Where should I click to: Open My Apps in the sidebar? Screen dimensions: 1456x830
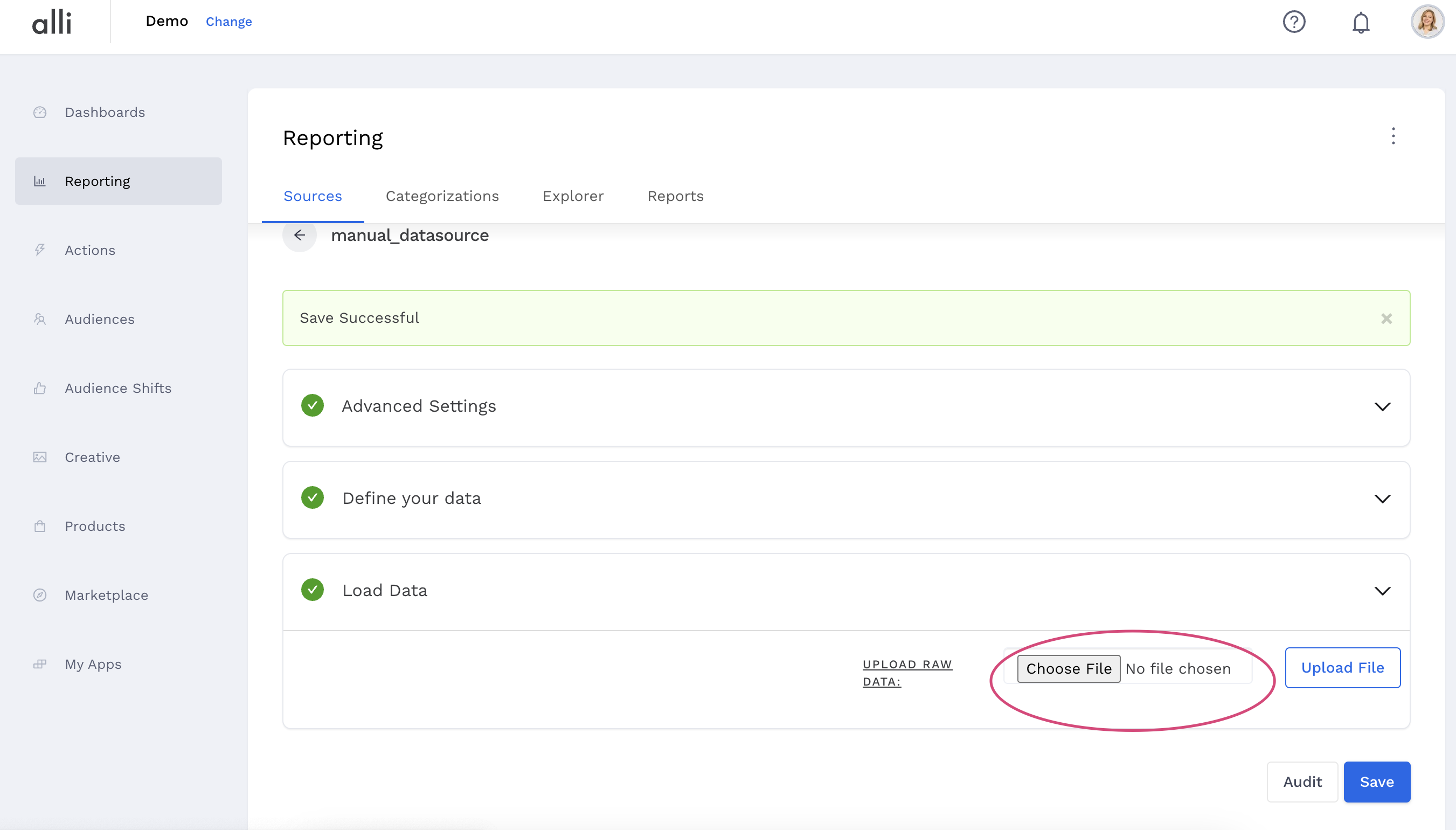[x=119, y=664]
